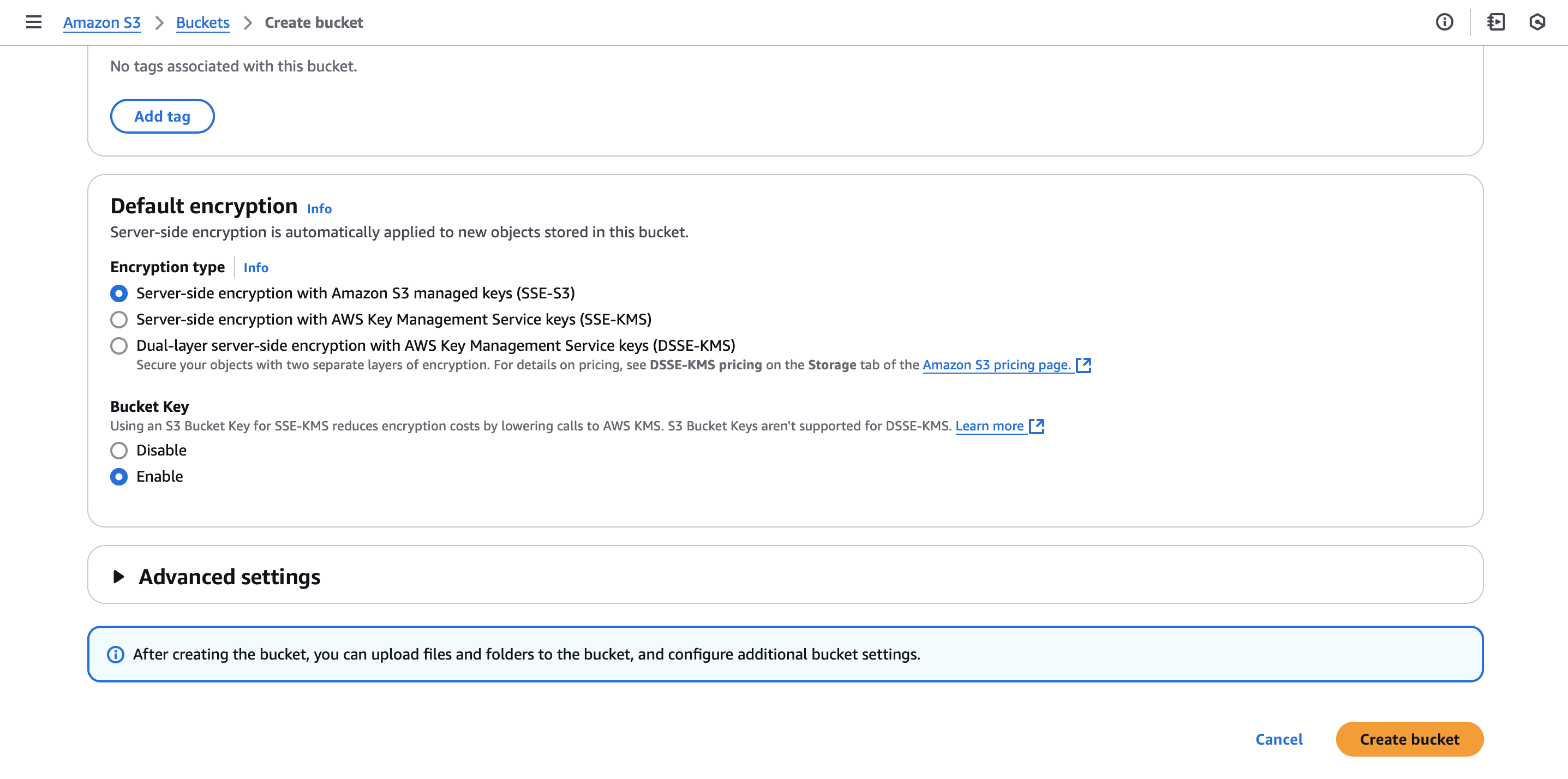The height and width of the screenshot is (779, 1568).
Task: Open Info link next to Default encryption
Action: (x=319, y=209)
